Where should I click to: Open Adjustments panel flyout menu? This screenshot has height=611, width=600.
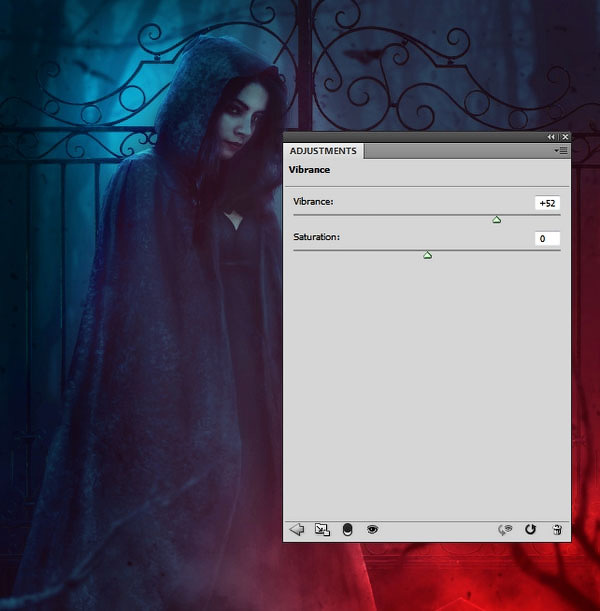click(x=561, y=150)
